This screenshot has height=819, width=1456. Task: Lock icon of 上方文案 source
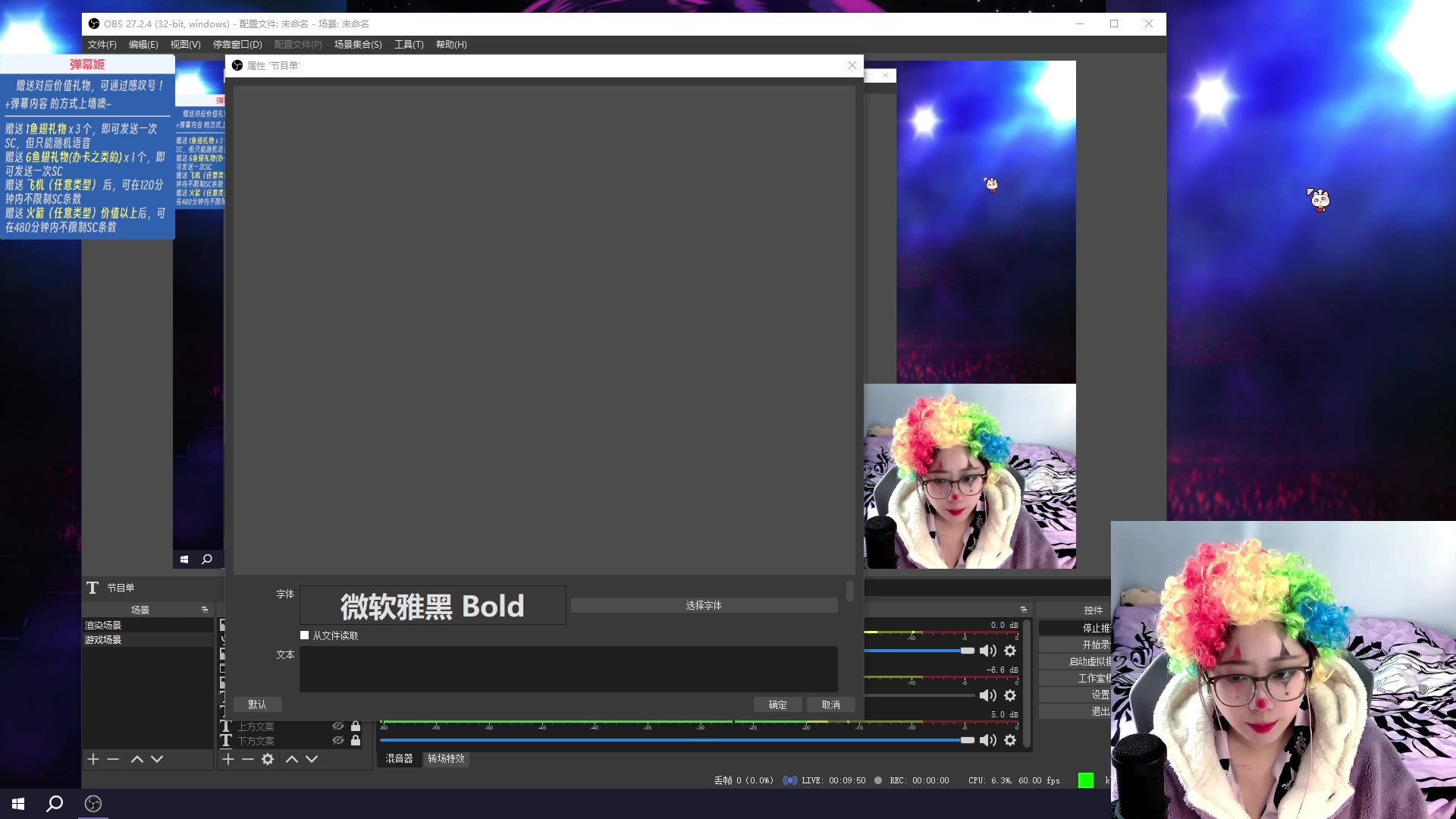click(356, 726)
